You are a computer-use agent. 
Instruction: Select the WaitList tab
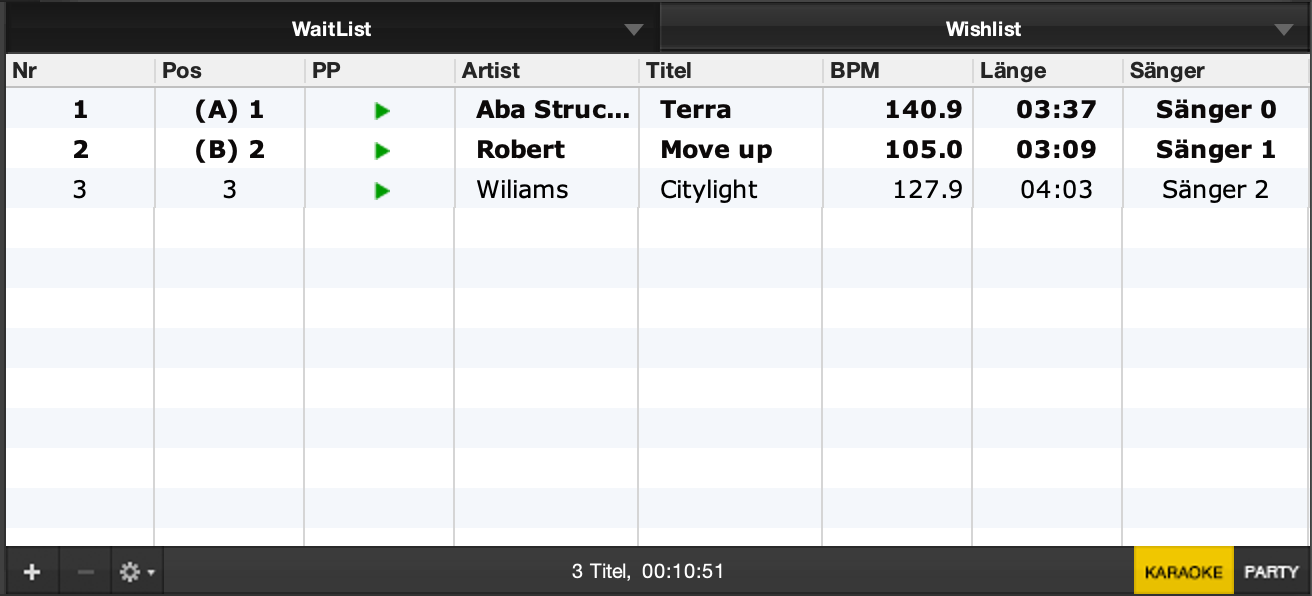pyautogui.click(x=331, y=30)
